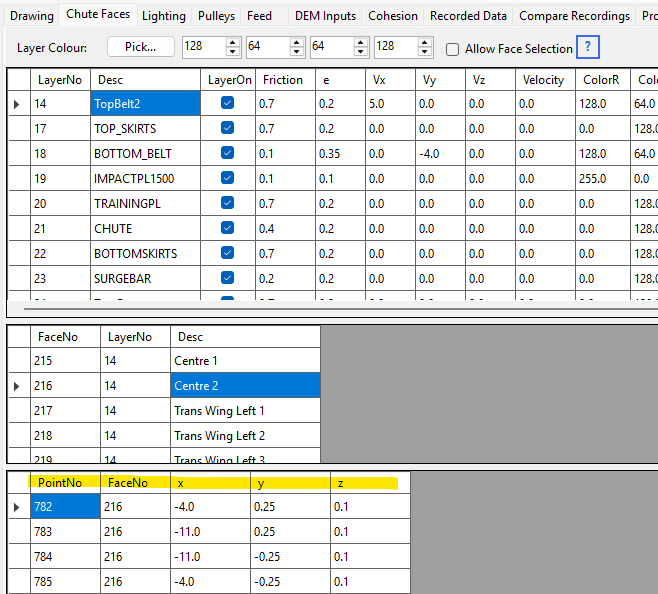This screenshot has width=658, height=594.
Task: Click Vx value 5.0 for TopBelt2
Action: [x=390, y=104]
